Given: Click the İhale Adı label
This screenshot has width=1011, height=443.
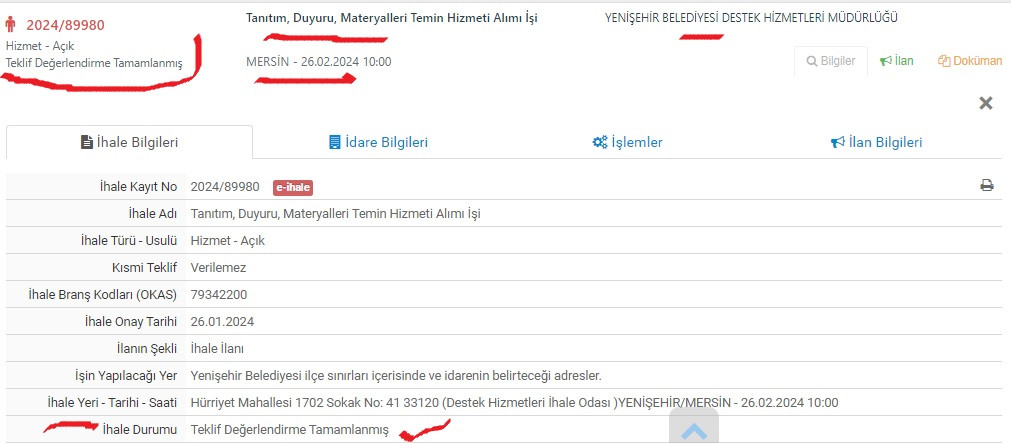Looking at the screenshot, I should click(x=153, y=214).
